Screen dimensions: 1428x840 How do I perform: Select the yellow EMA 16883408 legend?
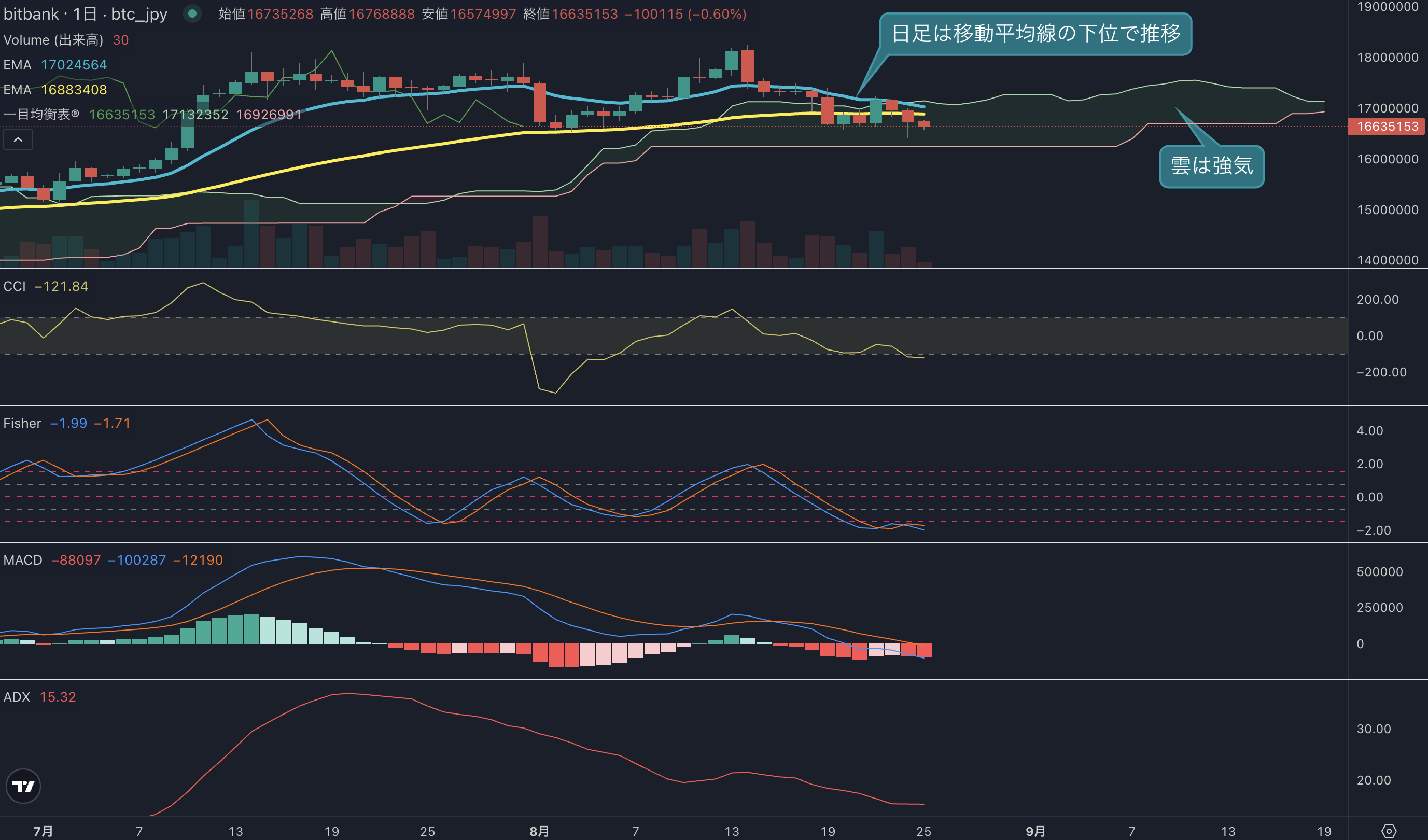pyautogui.click(x=55, y=90)
